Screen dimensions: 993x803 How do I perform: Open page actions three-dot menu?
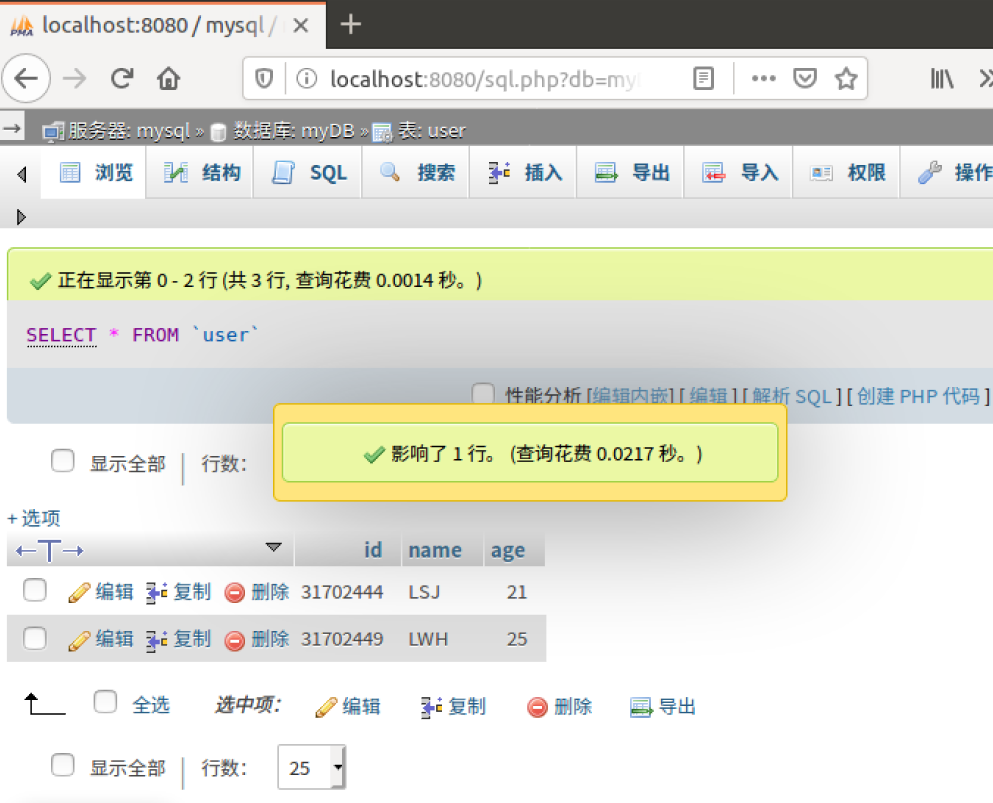[x=763, y=79]
